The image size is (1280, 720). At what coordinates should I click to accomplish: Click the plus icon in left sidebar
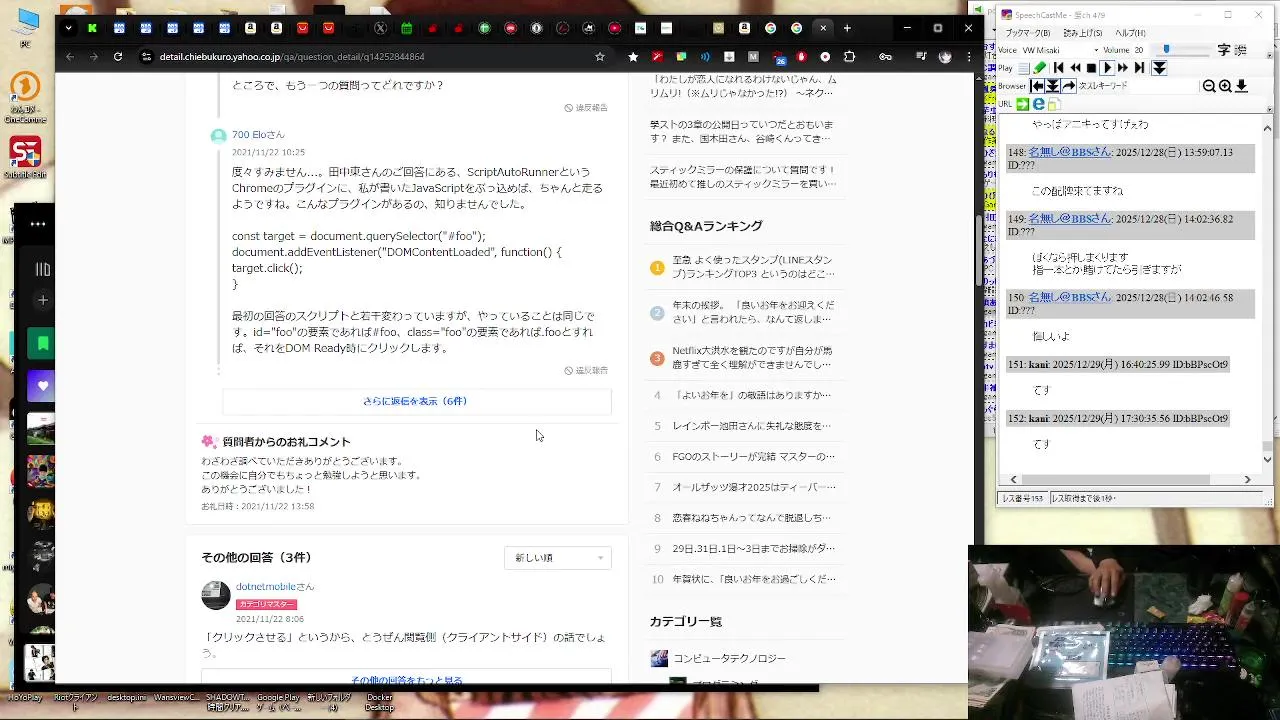pos(42,300)
